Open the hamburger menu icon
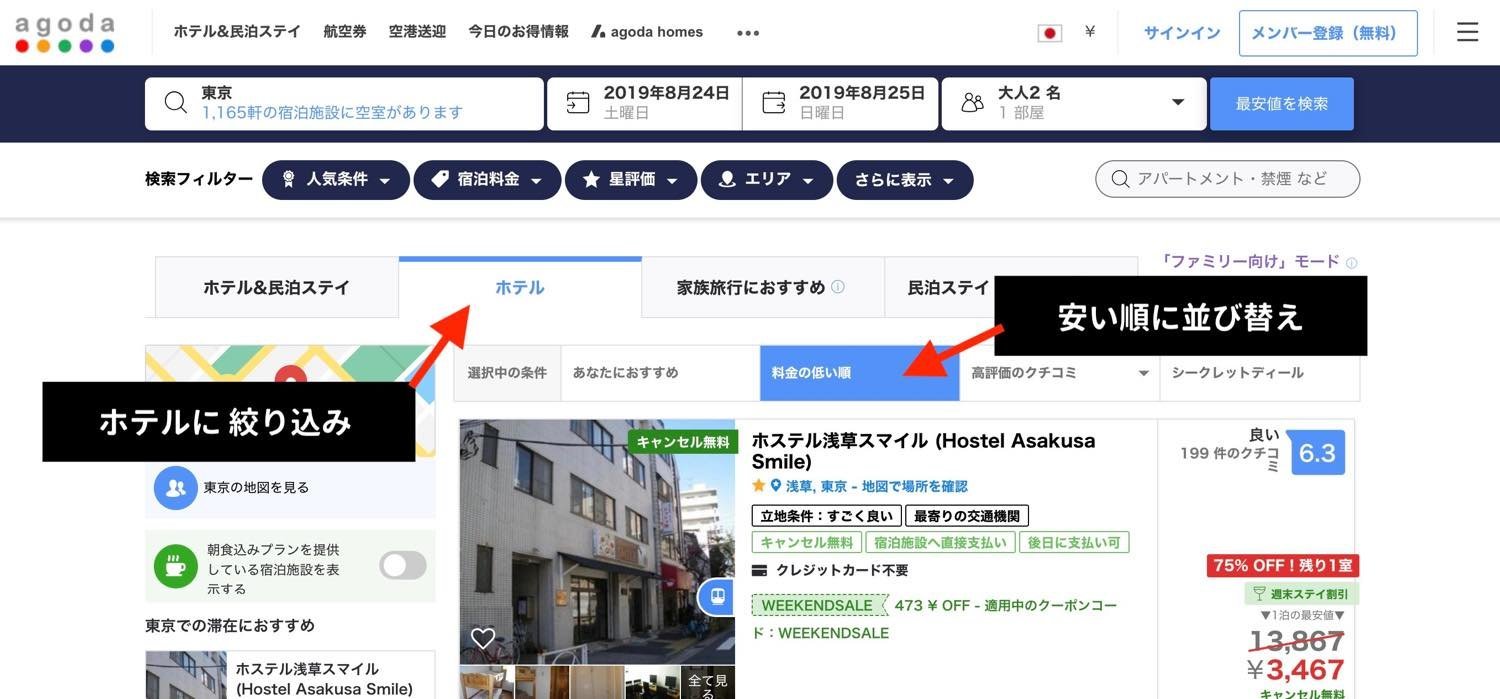The width and height of the screenshot is (1500, 699). pos(1467,32)
